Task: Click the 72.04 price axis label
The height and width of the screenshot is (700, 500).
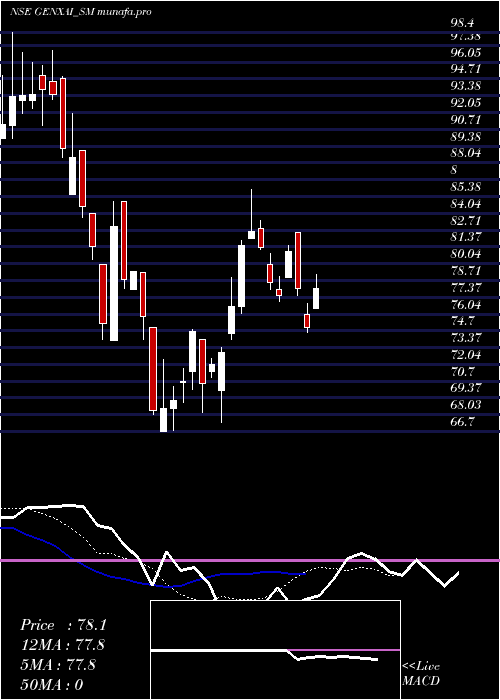Action: [x=466, y=355]
